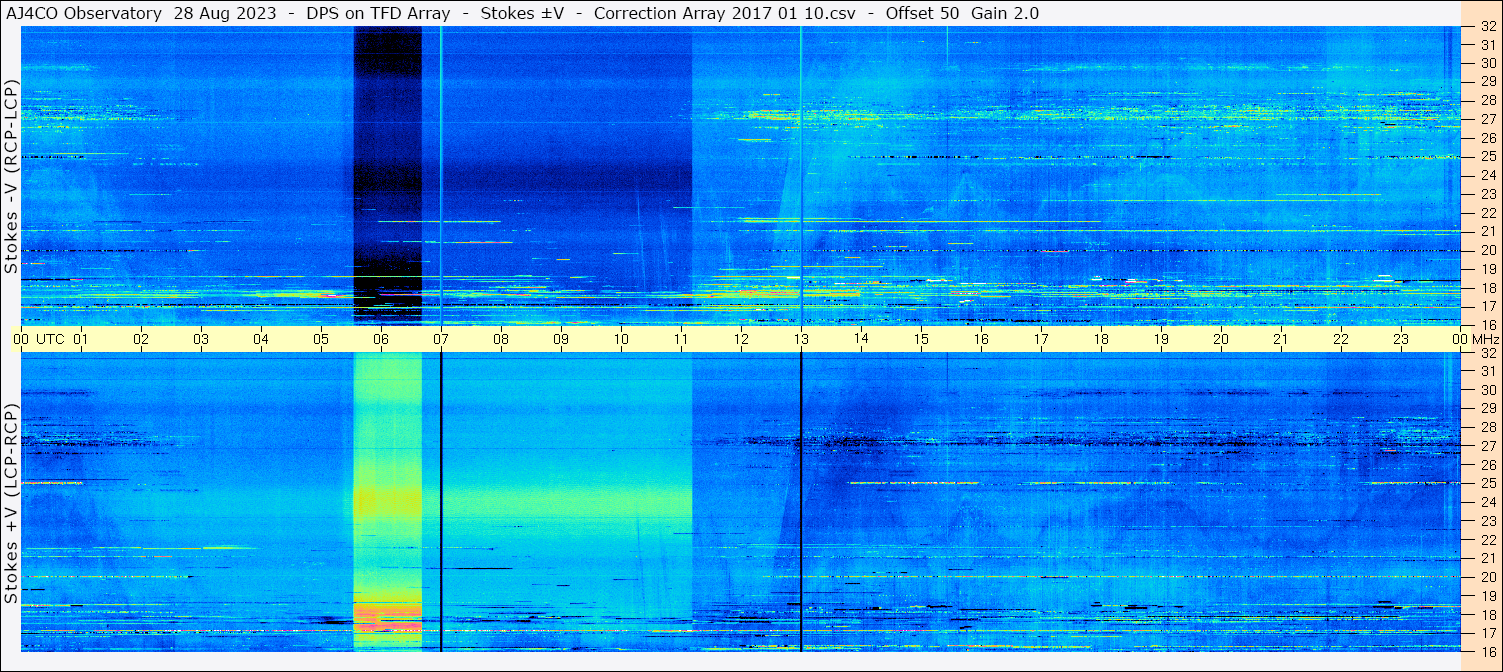Click the 26 MHz label of Stokes -V panel
Screen dimensions: 1503x672
(1487, 138)
